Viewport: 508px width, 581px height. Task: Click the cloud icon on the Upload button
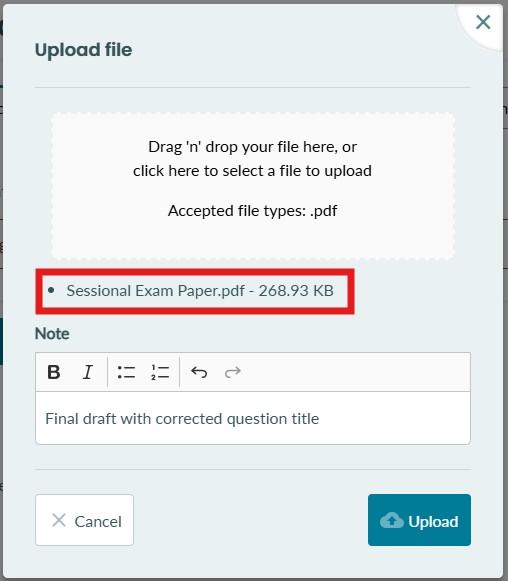click(391, 520)
